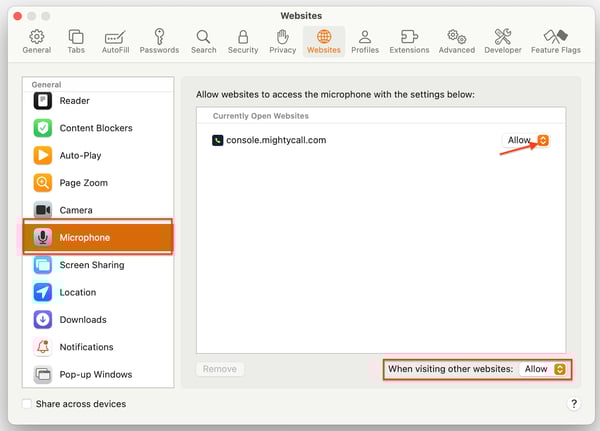Viewport: 600px width, 431px height.
Task: Select Pop-up Windows label in sidebar
Action: tap(96, 374)
